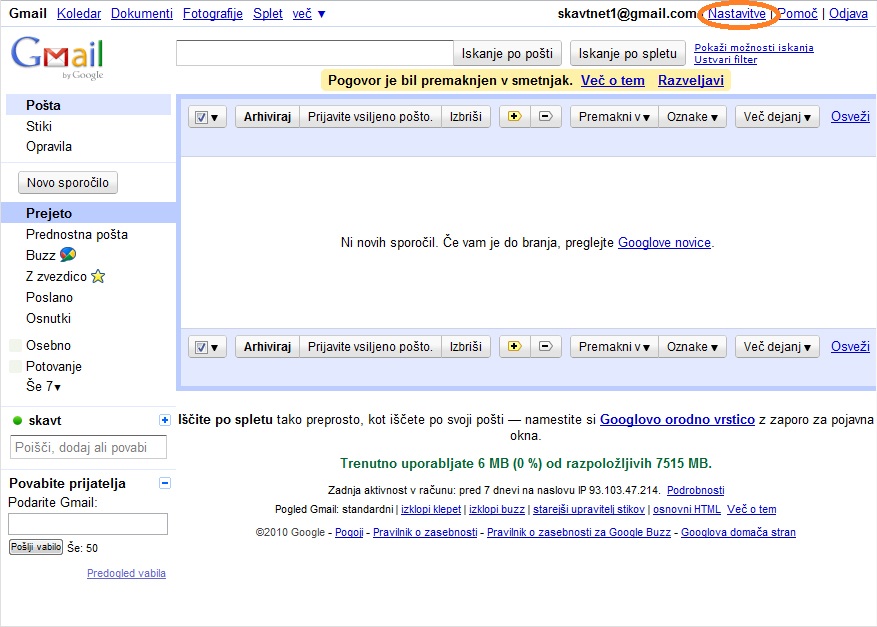
Task: Mark not important with top toolbar minus icon
Action: point(546,116)
